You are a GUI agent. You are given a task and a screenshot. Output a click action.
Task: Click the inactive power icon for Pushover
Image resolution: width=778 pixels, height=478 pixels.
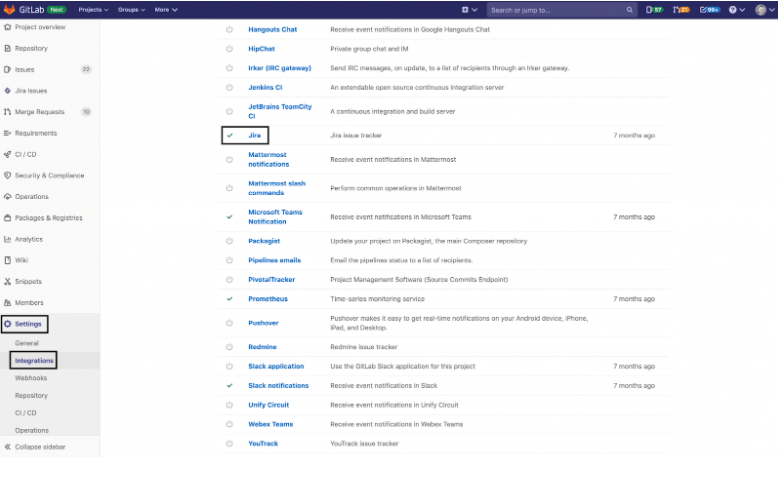[x=229, y=323]
